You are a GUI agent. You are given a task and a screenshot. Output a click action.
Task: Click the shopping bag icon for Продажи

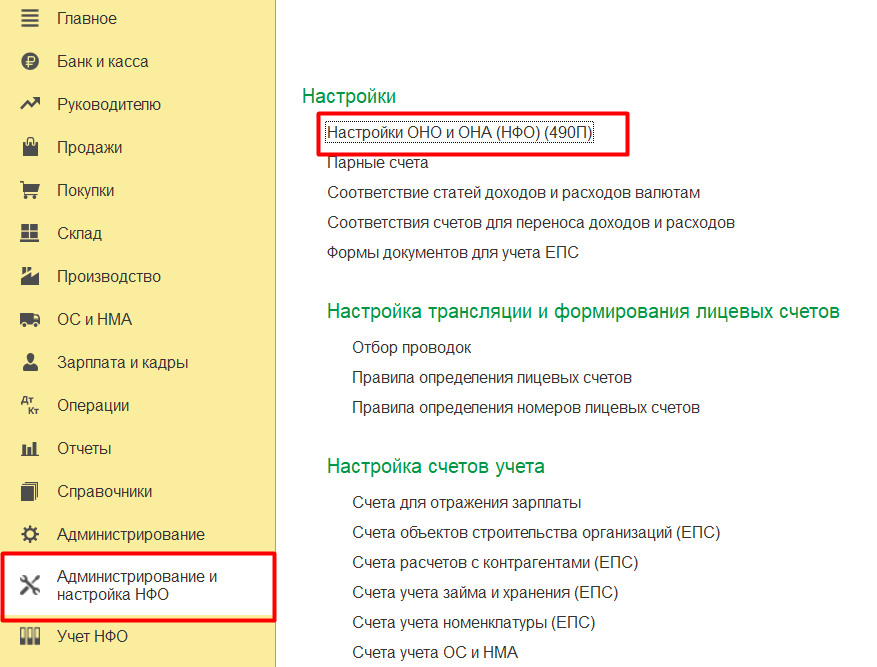click(x=30, y=147)
